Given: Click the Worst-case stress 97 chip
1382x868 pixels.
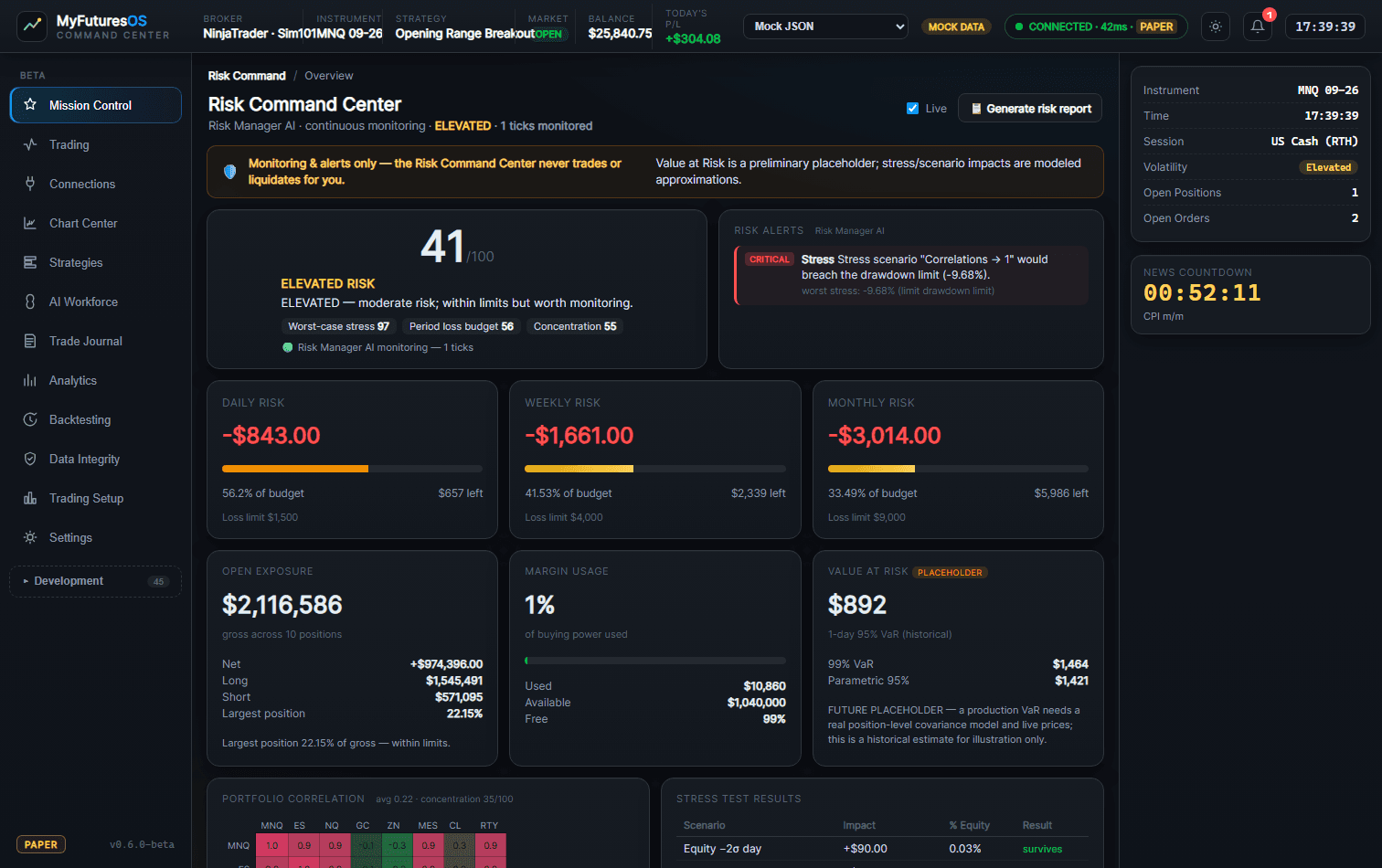Looking at the screenshot, I should 339,326.
